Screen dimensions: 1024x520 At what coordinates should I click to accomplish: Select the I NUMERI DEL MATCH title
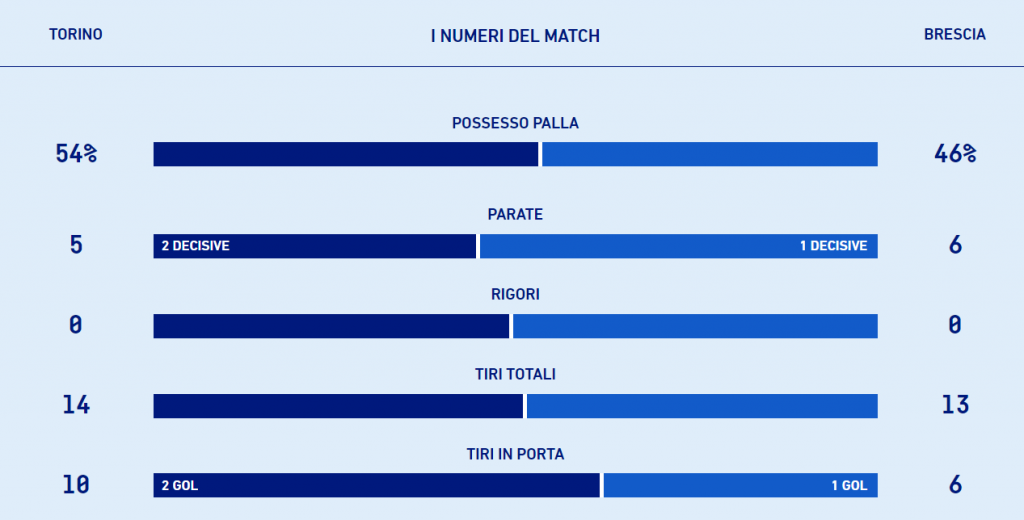[515, 36]
